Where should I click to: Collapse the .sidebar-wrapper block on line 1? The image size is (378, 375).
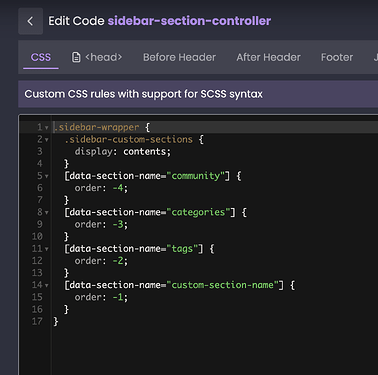47,128
